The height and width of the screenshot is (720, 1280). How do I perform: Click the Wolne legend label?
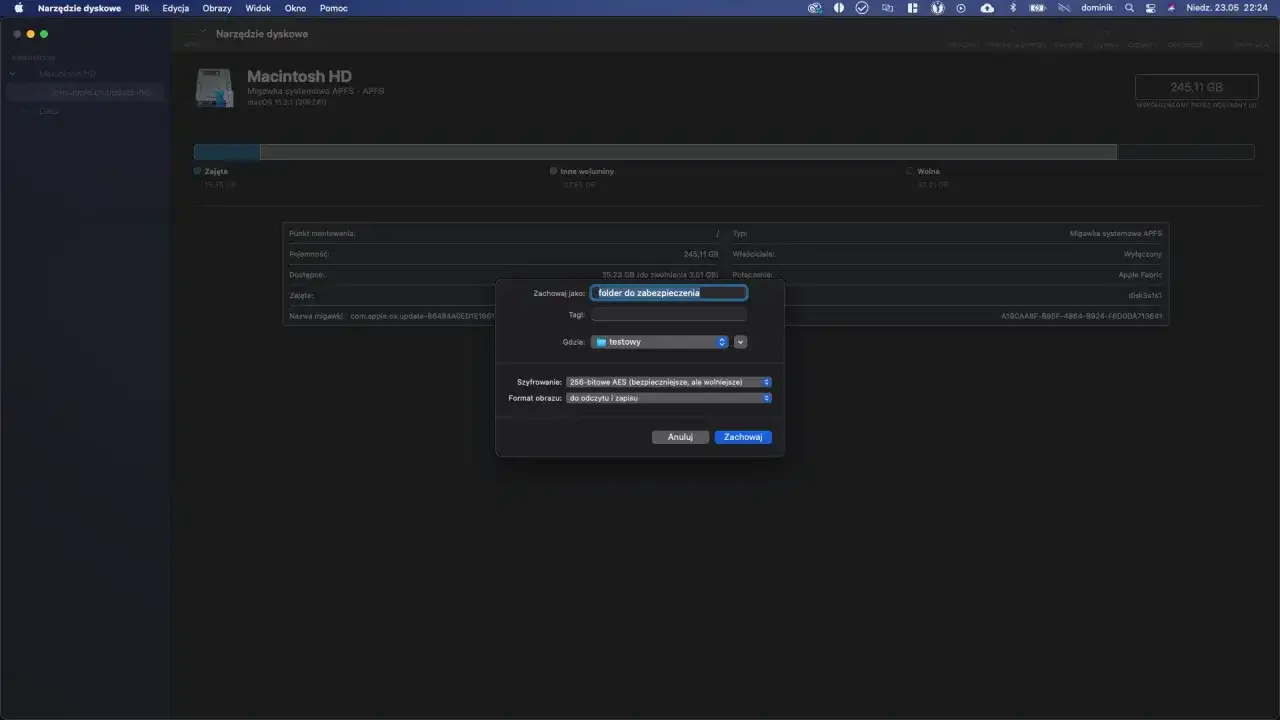point(928,171)
